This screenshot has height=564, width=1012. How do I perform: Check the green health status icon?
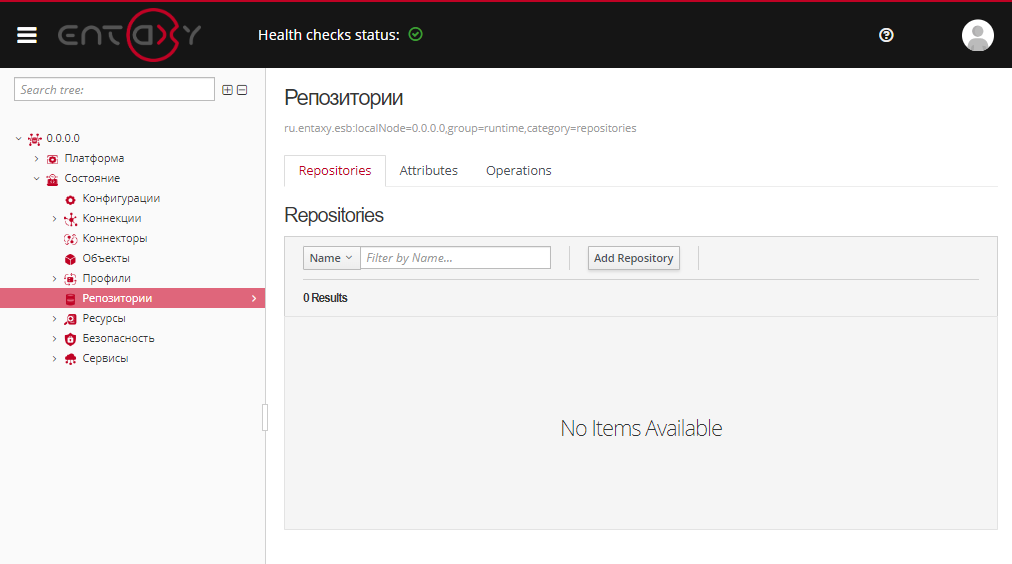[416, 34]
